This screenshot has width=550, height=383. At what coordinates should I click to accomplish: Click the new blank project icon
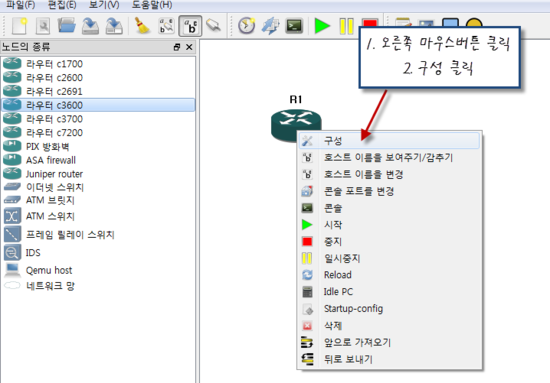tap(20, 26)
